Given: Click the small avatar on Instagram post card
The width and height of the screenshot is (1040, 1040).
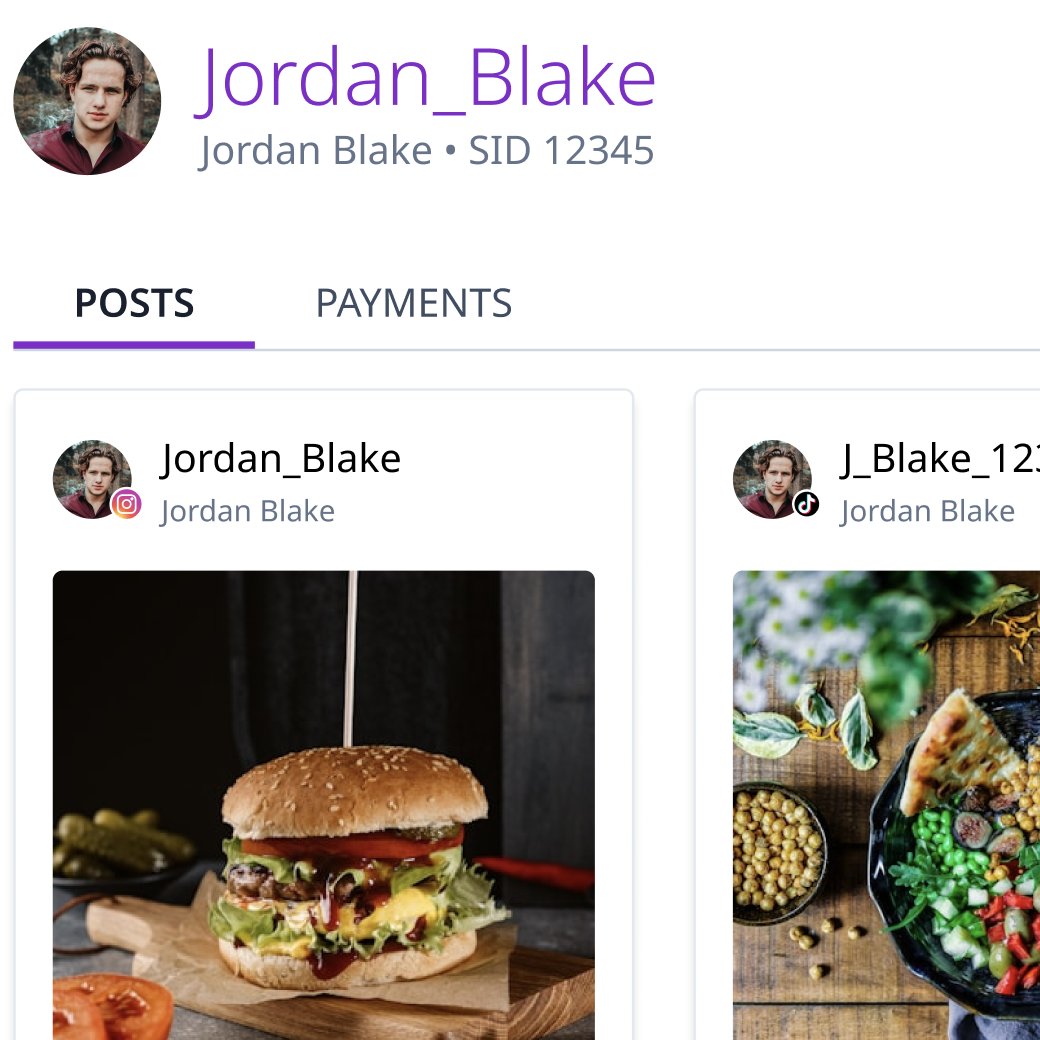Looking at the screenshot, I should 92,479.
